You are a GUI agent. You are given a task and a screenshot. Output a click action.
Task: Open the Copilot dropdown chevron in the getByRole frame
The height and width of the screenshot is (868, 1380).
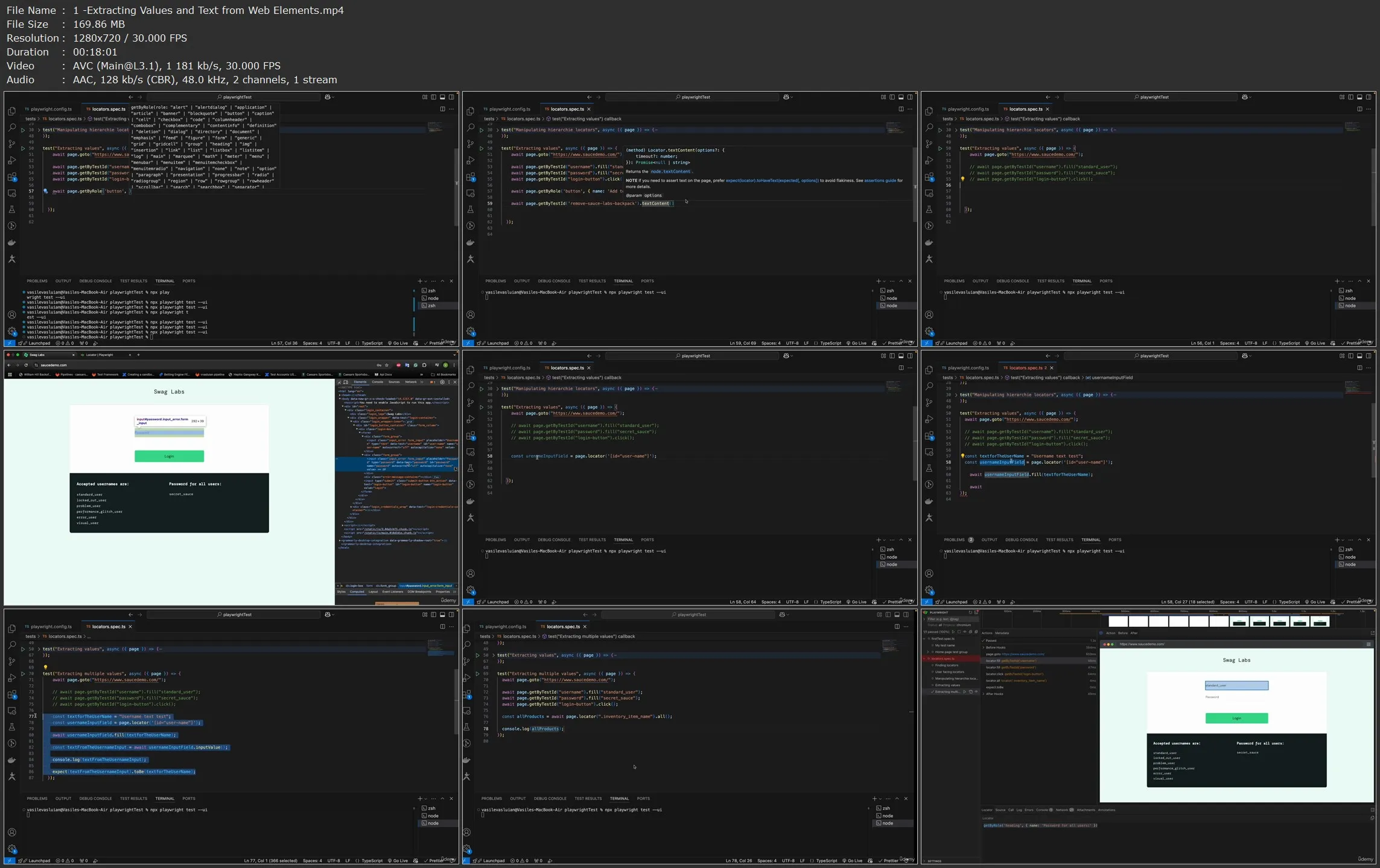pos(333,97)
